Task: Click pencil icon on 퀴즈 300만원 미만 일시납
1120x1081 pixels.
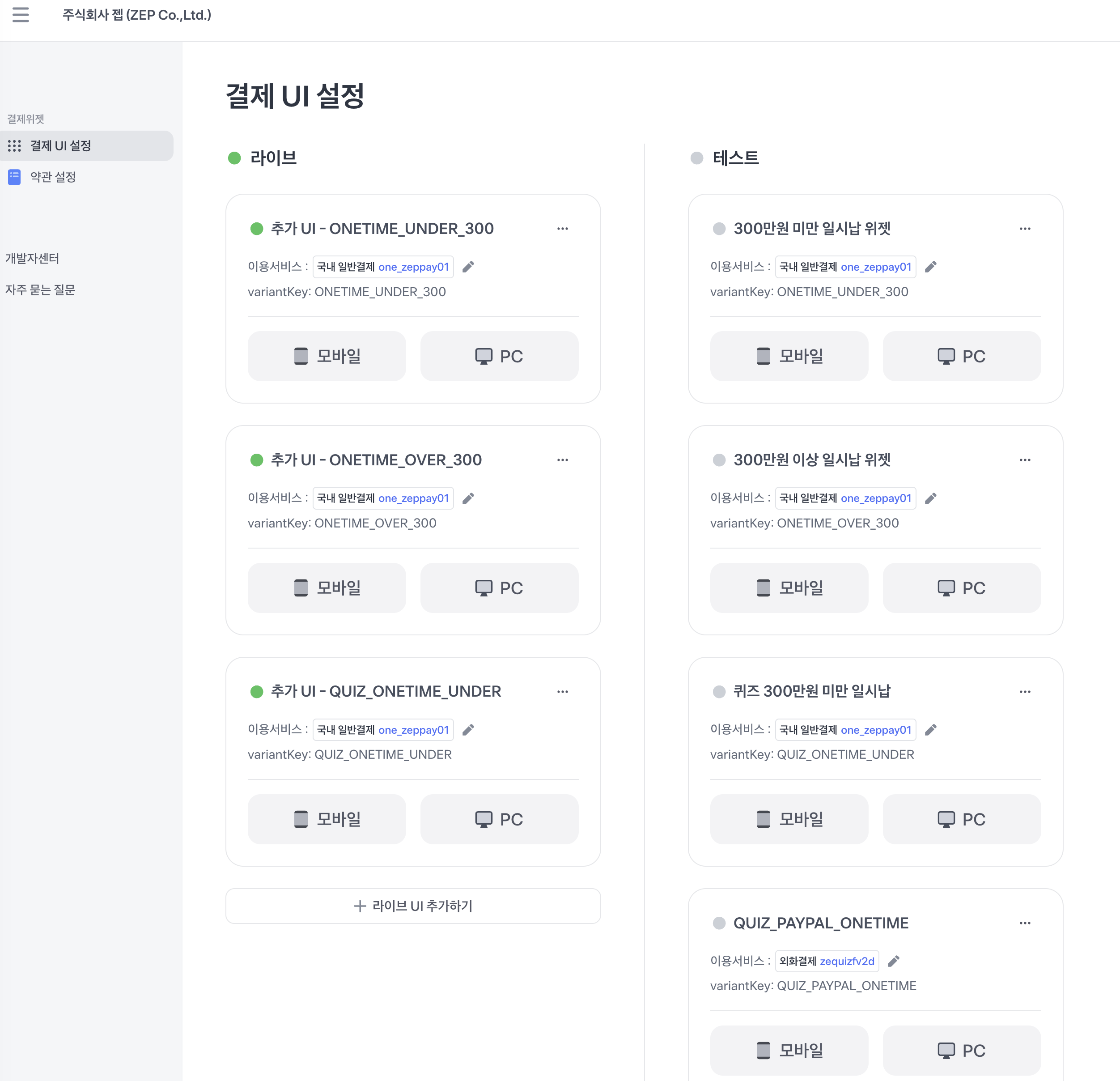Action: coord(930,730)
